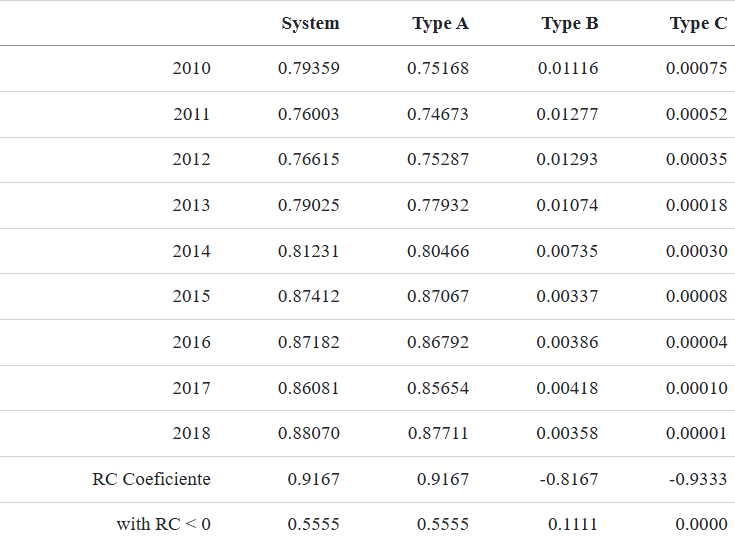Select the 2013 row label

click(x=191, y=205)
